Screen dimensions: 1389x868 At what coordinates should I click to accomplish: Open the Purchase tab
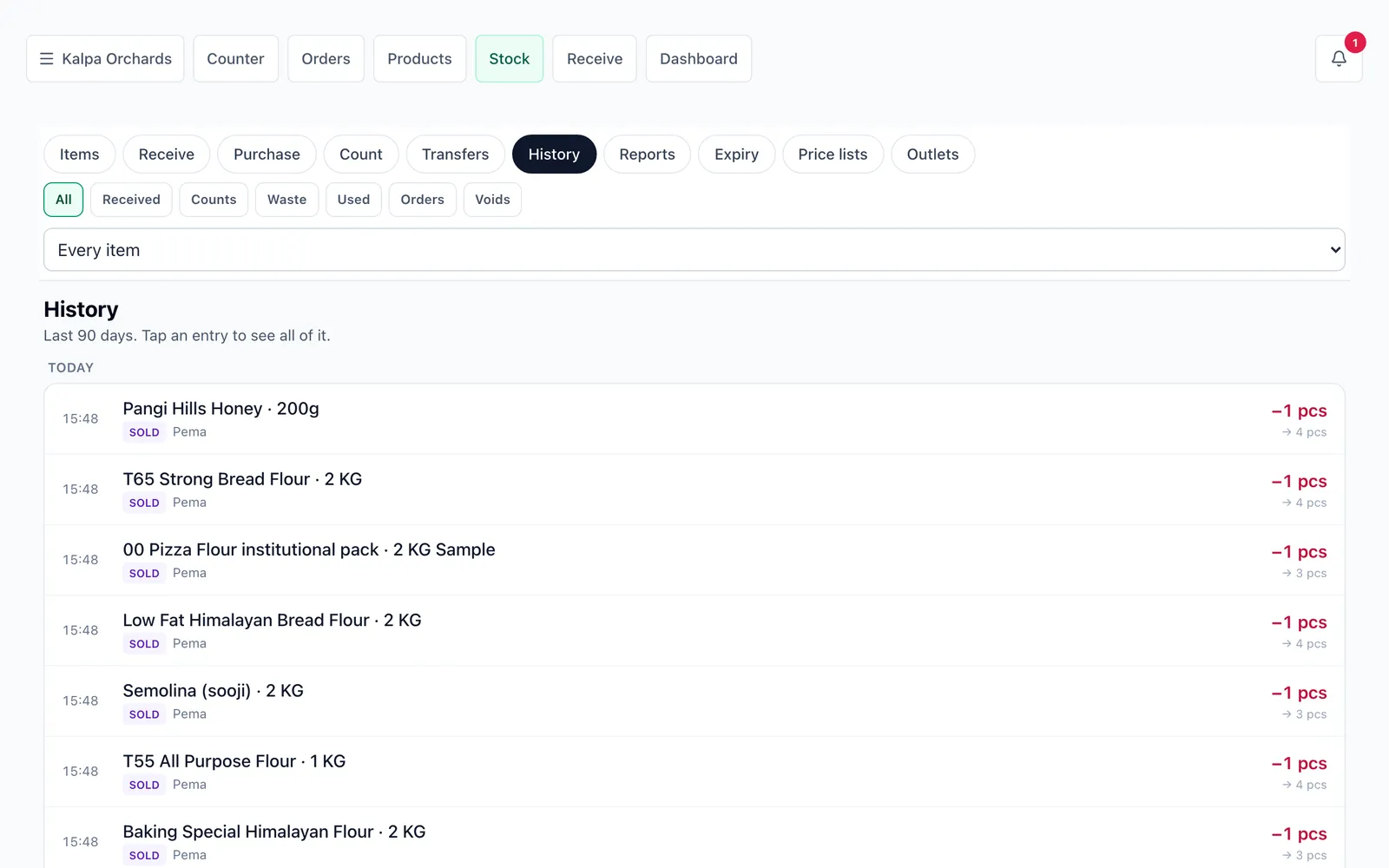point(267,154)
